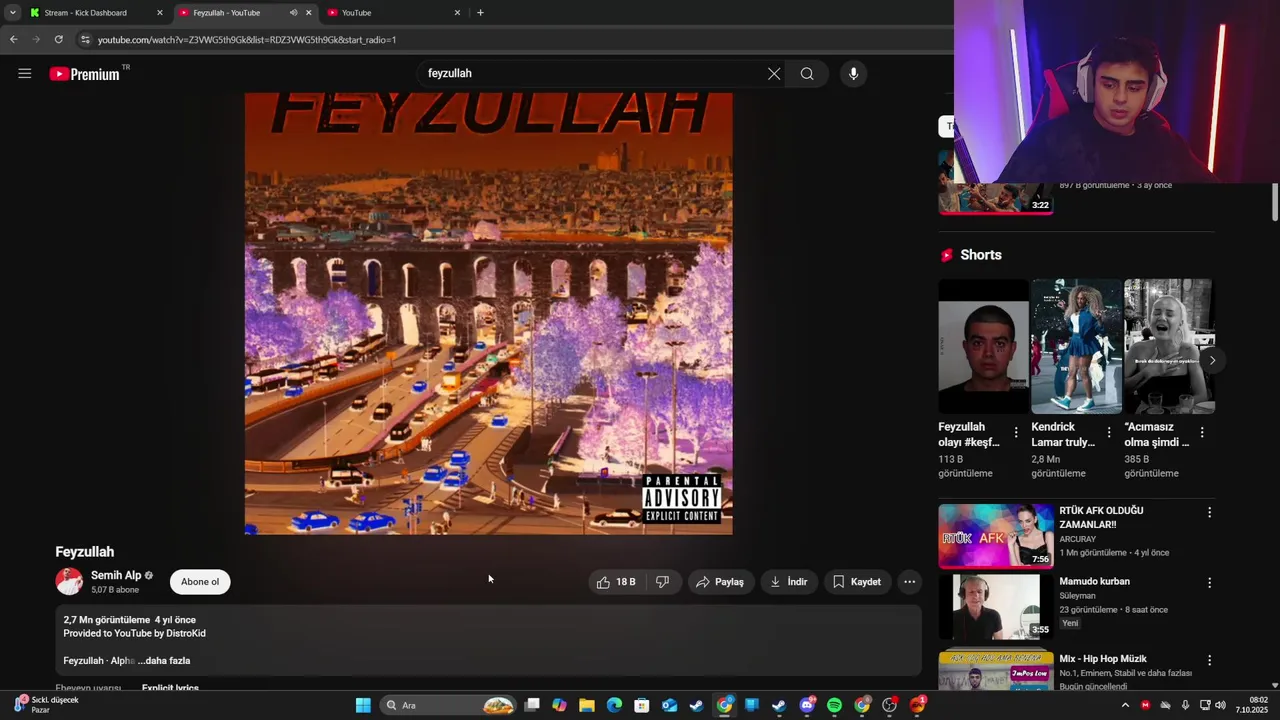
Task: Open options for Mamudo kurban video
Action: 1209,583
